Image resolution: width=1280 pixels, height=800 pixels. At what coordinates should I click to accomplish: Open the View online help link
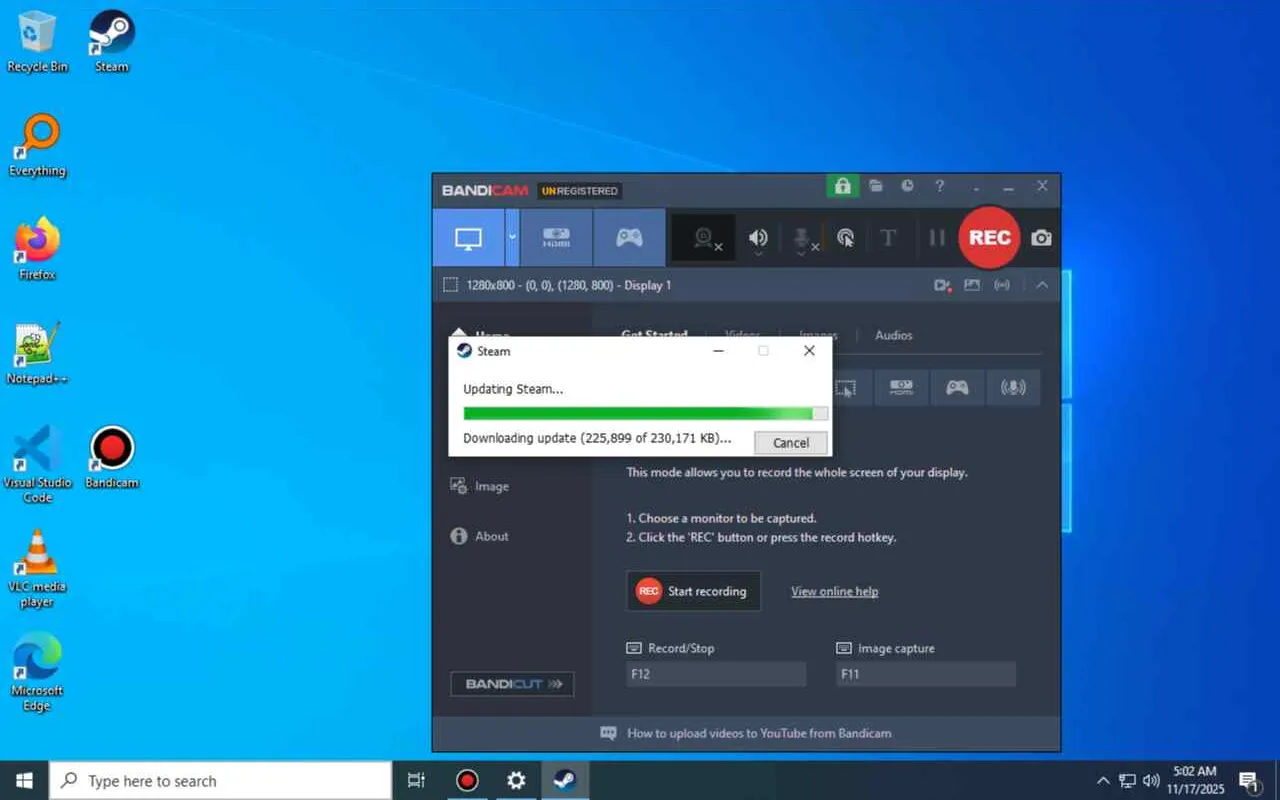point(835,591)
